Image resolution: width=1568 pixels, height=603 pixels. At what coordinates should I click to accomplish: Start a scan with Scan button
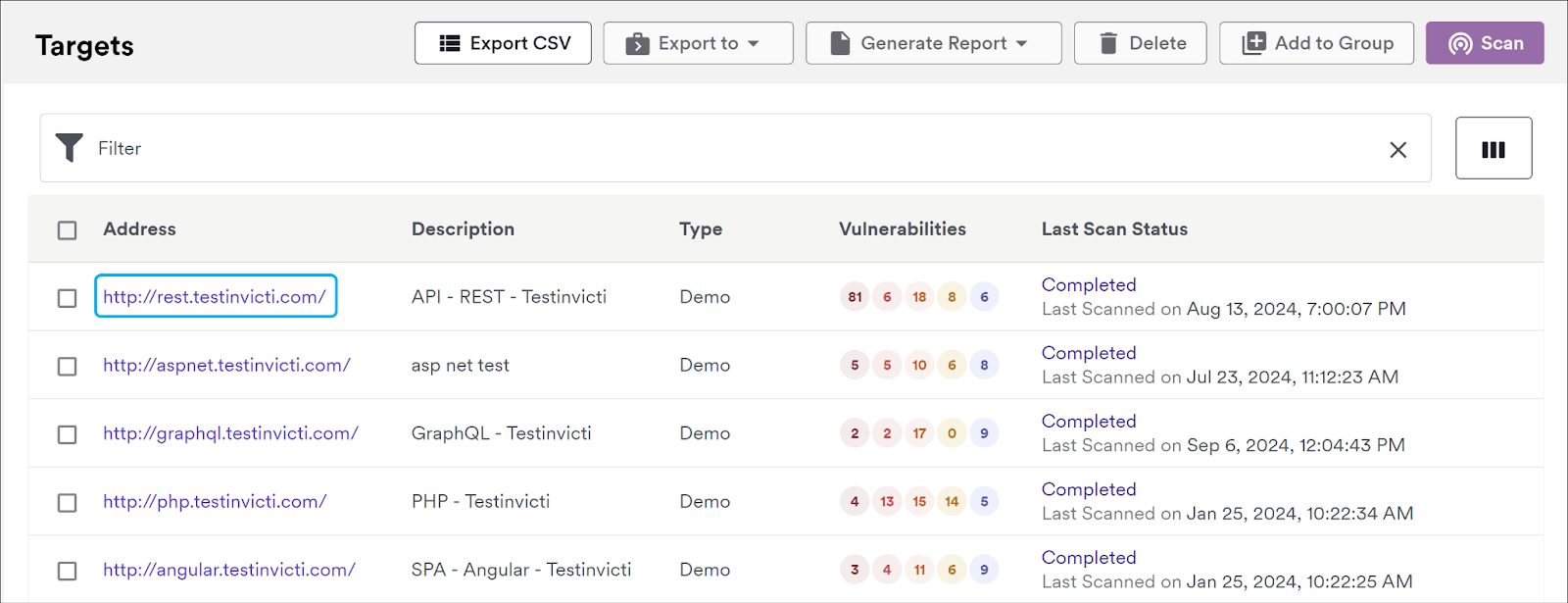click(x=1485, y=43)
